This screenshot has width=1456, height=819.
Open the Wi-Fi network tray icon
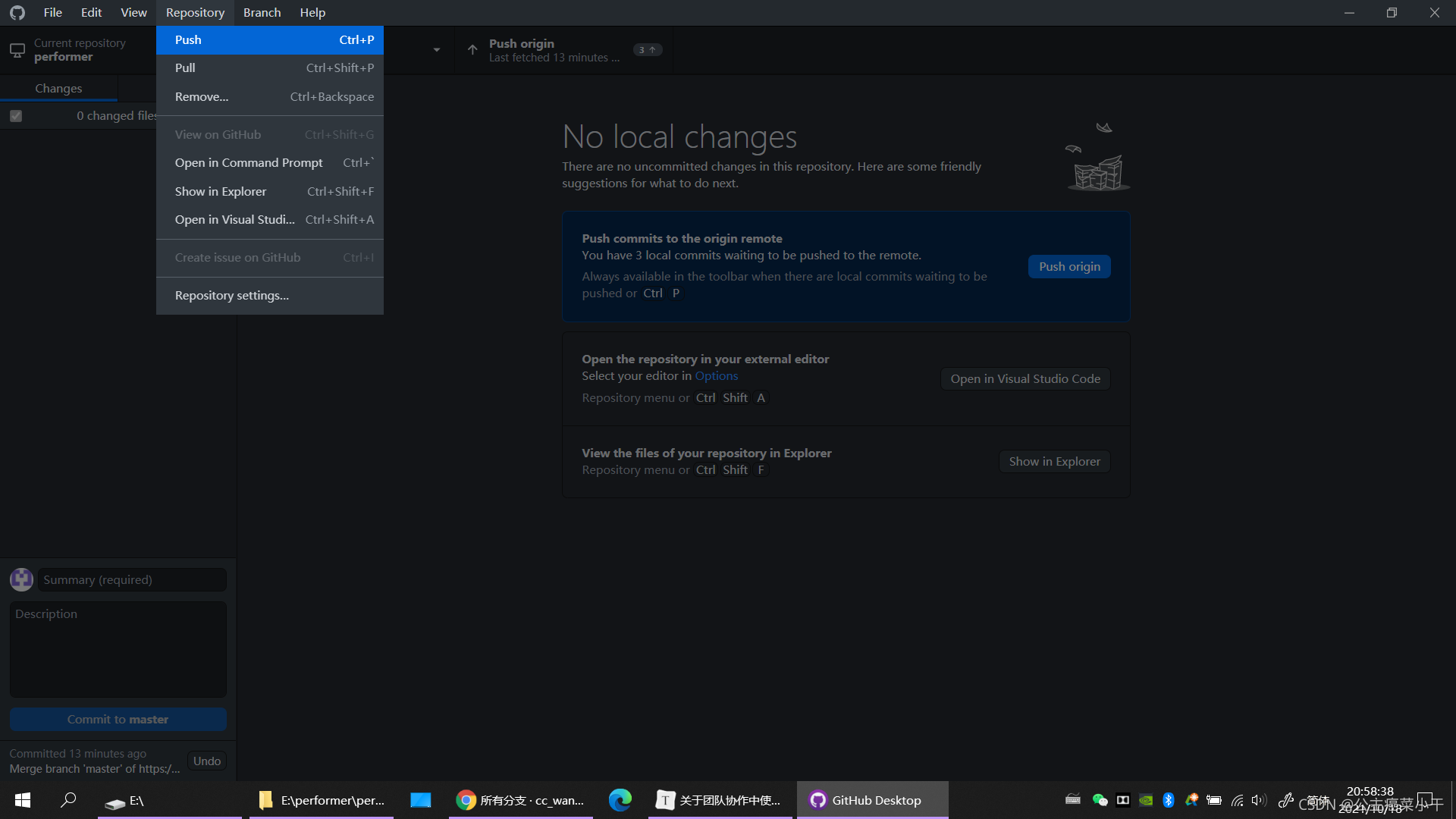[1237, 799]
